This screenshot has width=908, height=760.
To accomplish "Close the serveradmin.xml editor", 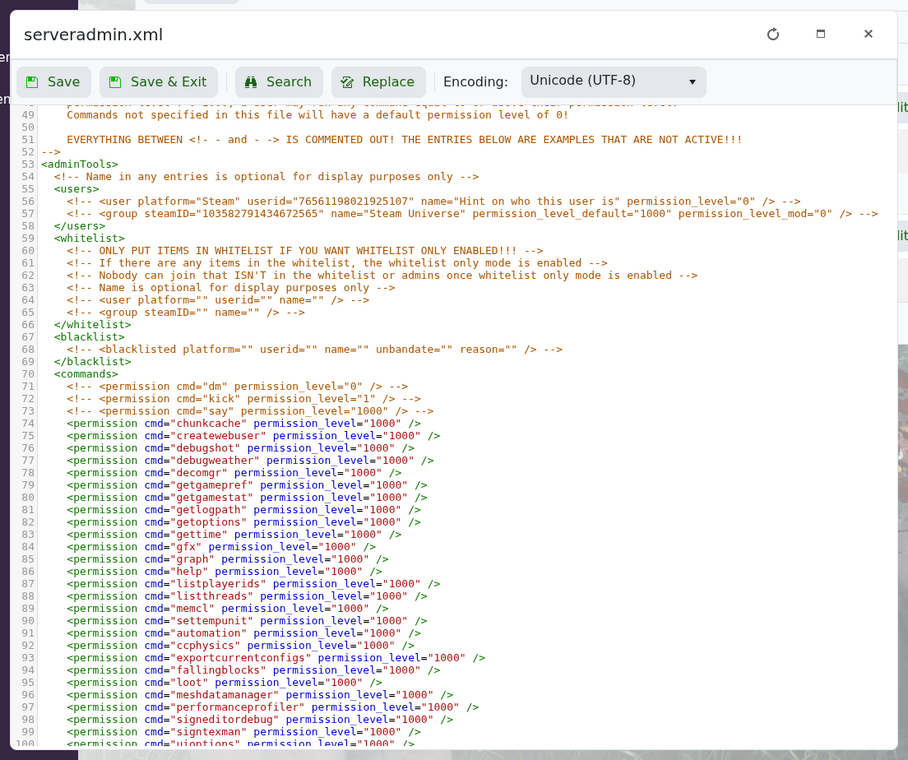I will click(x=868, y=34).
